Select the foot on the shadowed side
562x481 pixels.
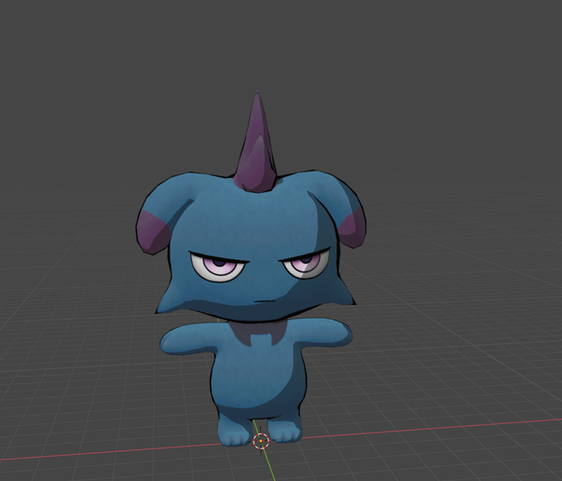[284, 429]
